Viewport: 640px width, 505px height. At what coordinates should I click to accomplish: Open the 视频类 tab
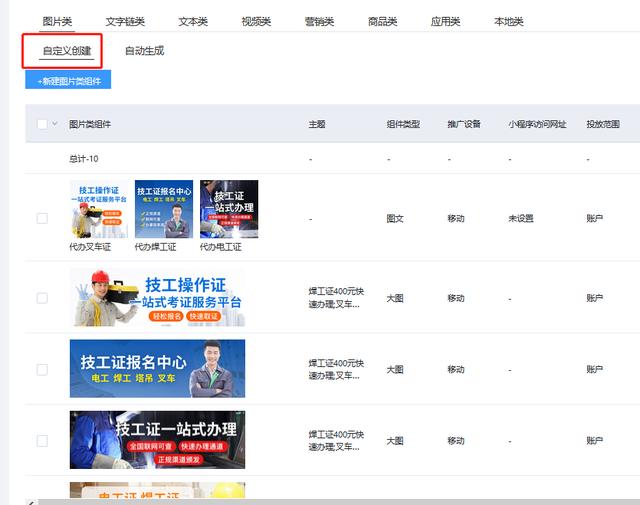(x=256, y=22)
